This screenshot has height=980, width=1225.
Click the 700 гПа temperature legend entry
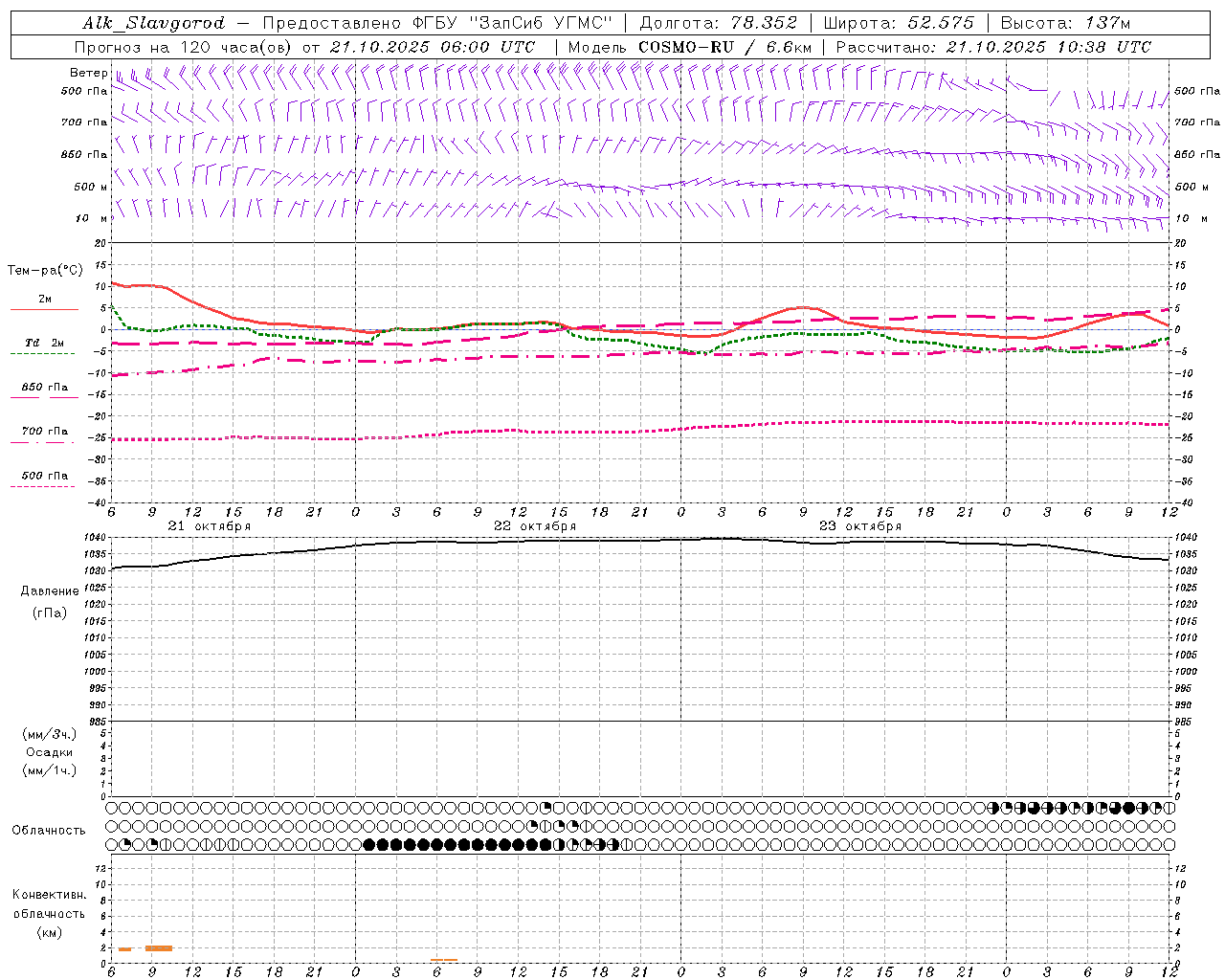[x=45, y=432]
